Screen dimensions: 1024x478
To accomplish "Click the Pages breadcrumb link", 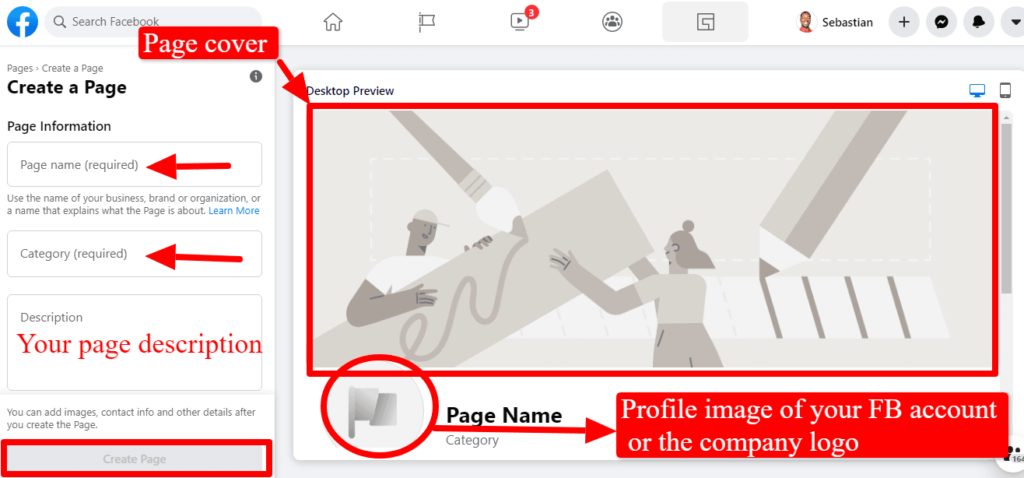I will point(20,68).
